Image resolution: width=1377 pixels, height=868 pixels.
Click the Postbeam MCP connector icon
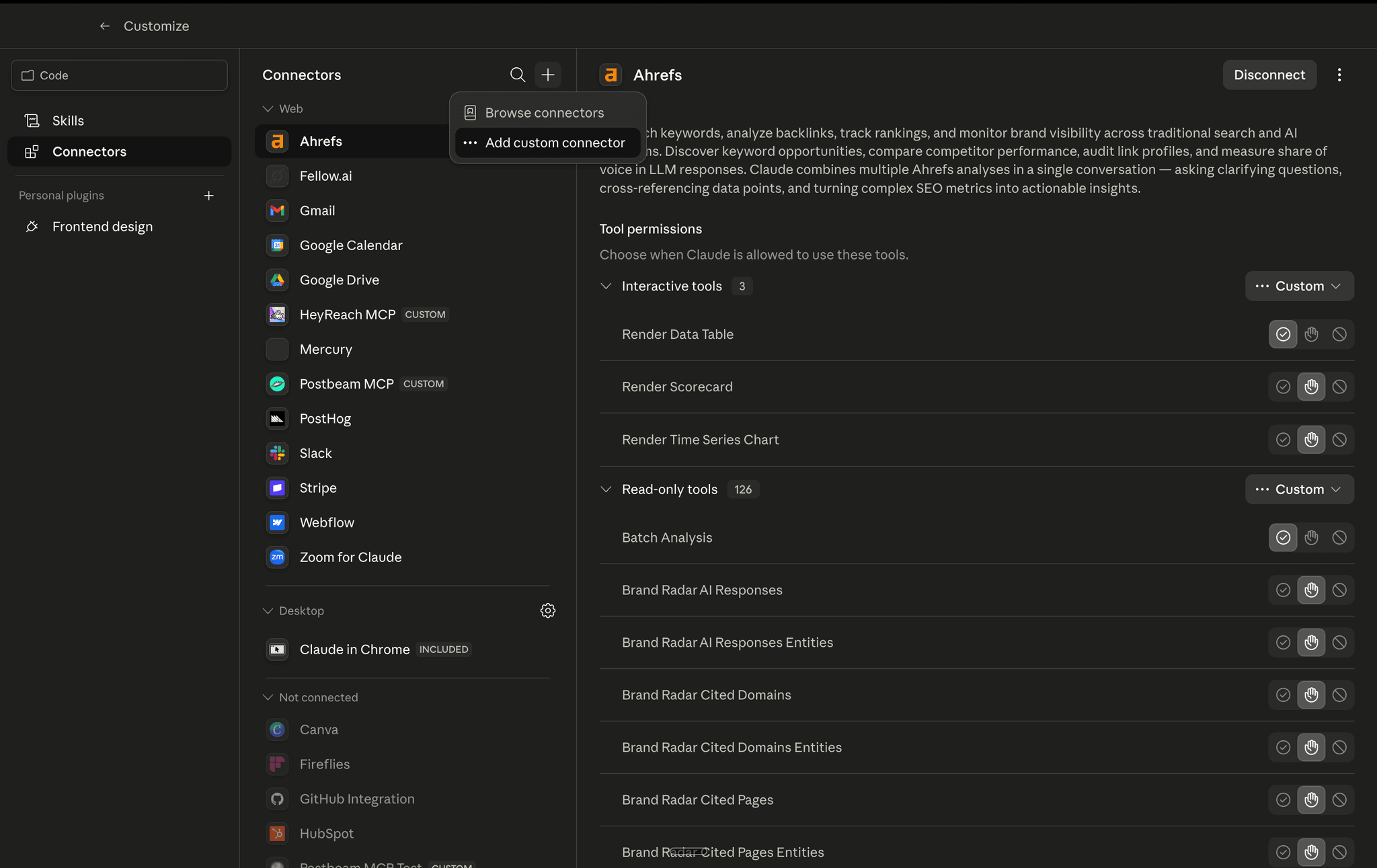[277, 384]
